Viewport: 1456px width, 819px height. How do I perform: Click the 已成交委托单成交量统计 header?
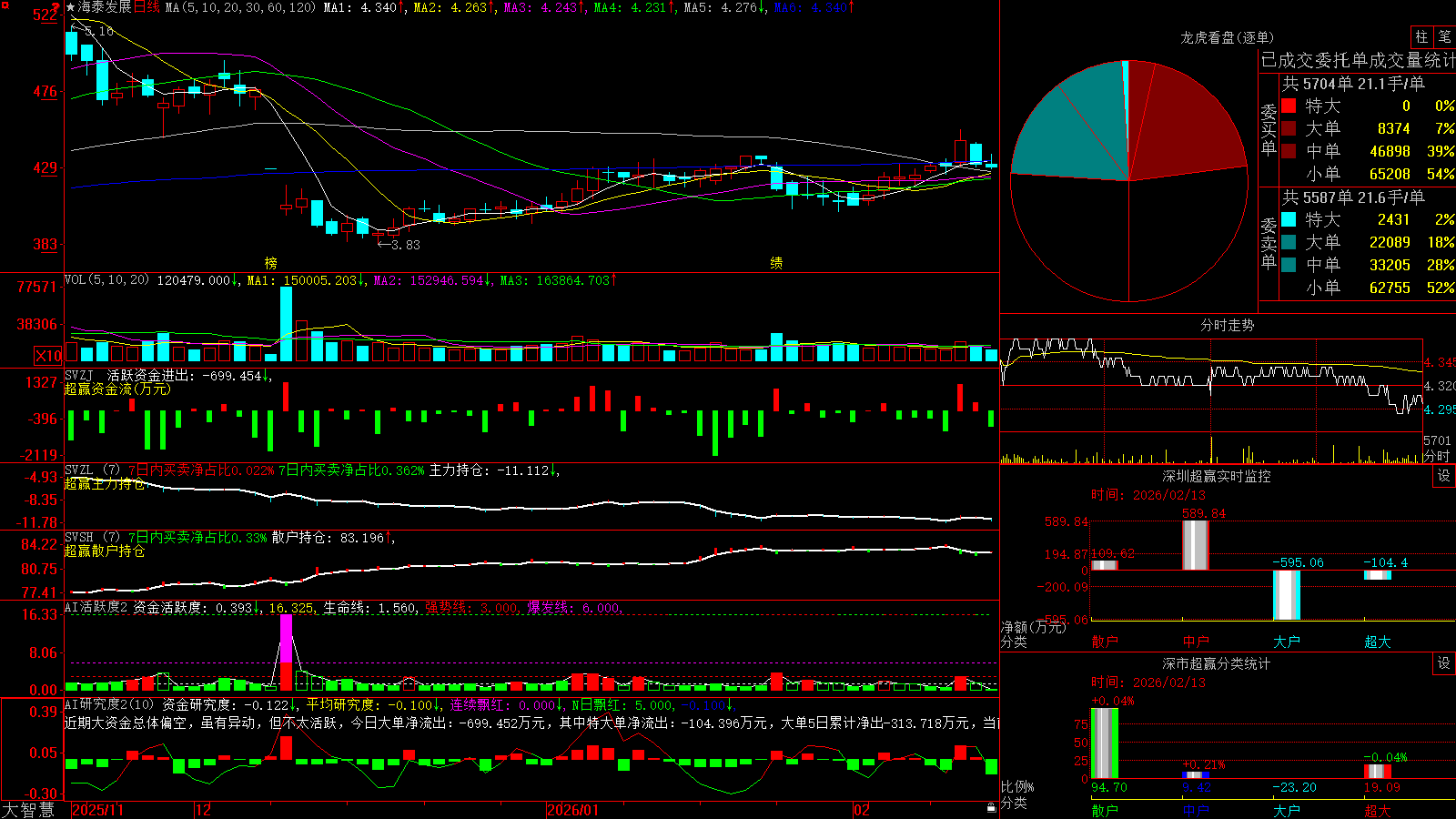(x=1358, y=60)
